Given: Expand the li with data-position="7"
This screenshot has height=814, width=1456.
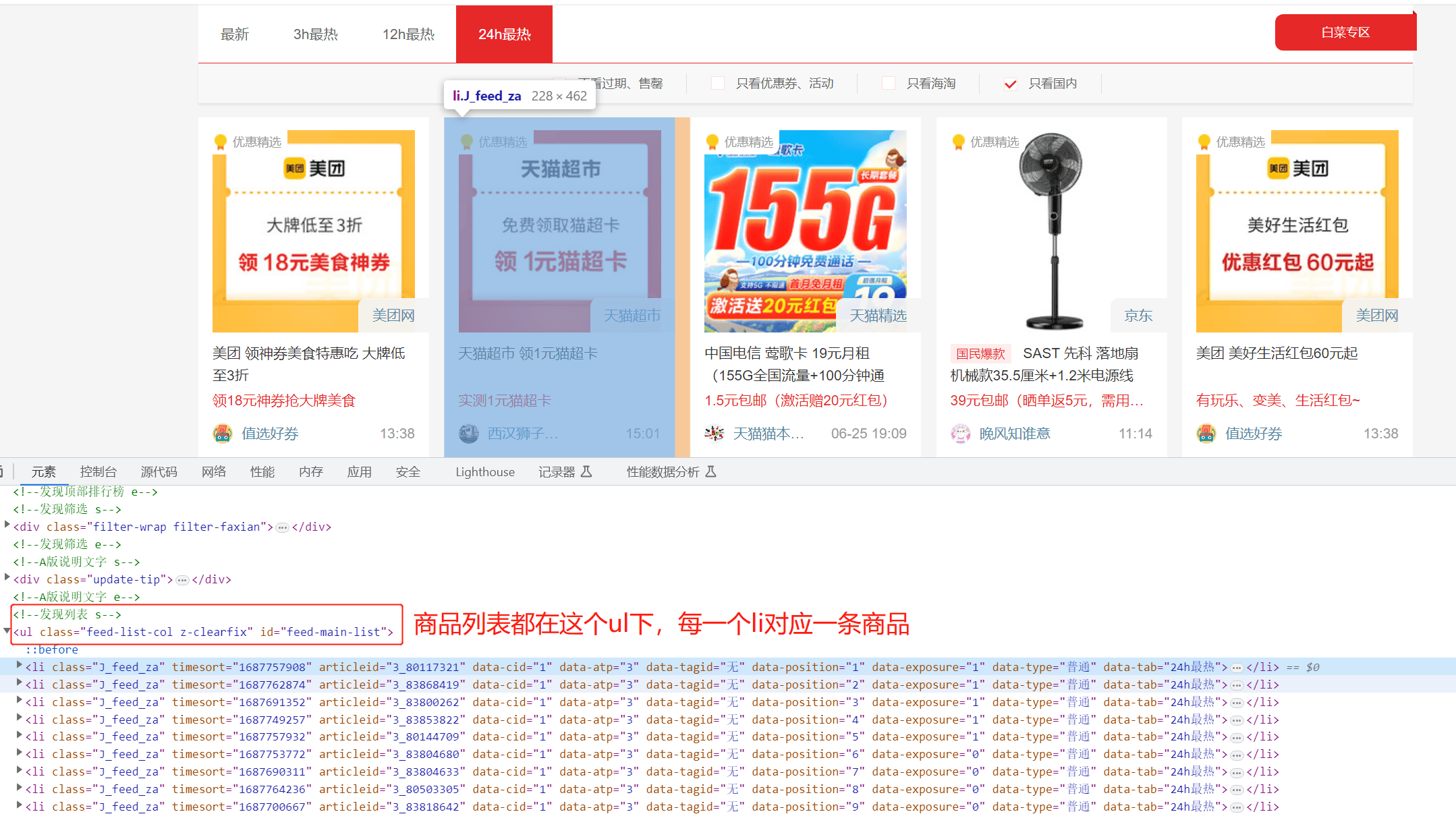Looking at the screenshot, I should pyautogui.click(x=20, y=770).
